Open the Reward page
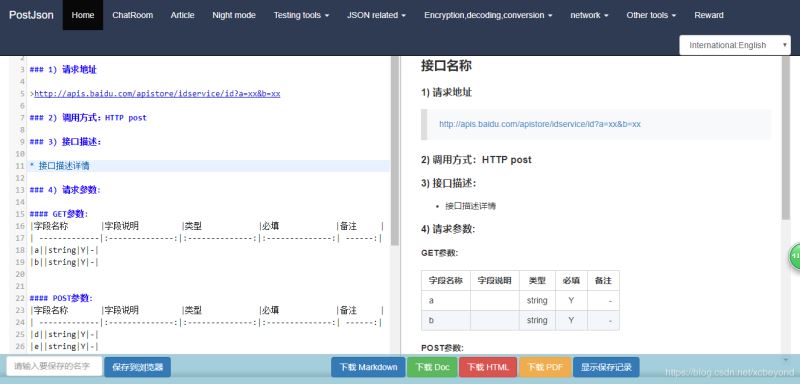The width and height of the screenshot is (800, 384). coord(709,15)
